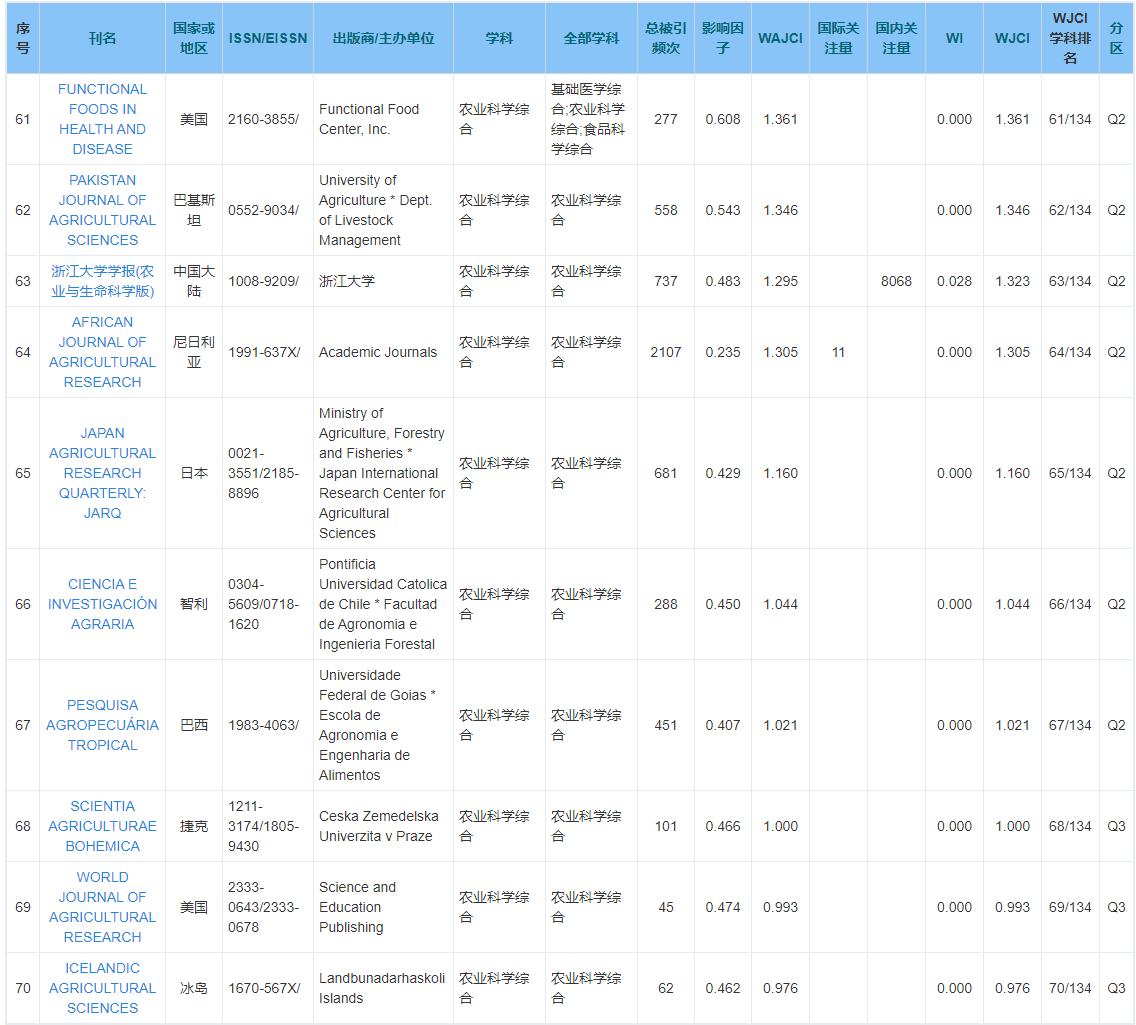Click impact factor value 0.608
This screenshot has height=1025, width=1136.
point(723,119)
